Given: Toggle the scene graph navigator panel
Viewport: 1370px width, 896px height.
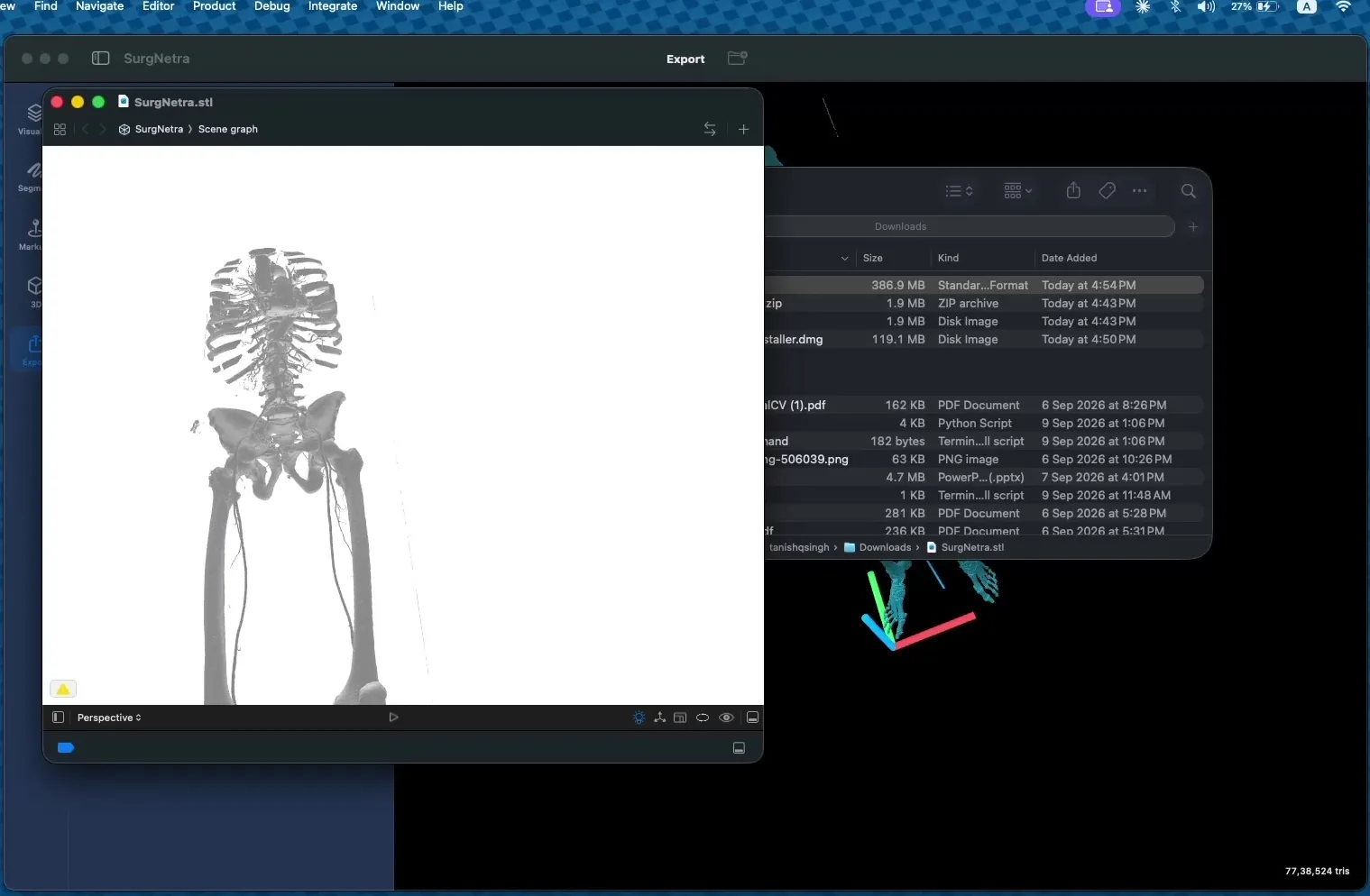Looking at the screenshot, I should coord(58,718).
